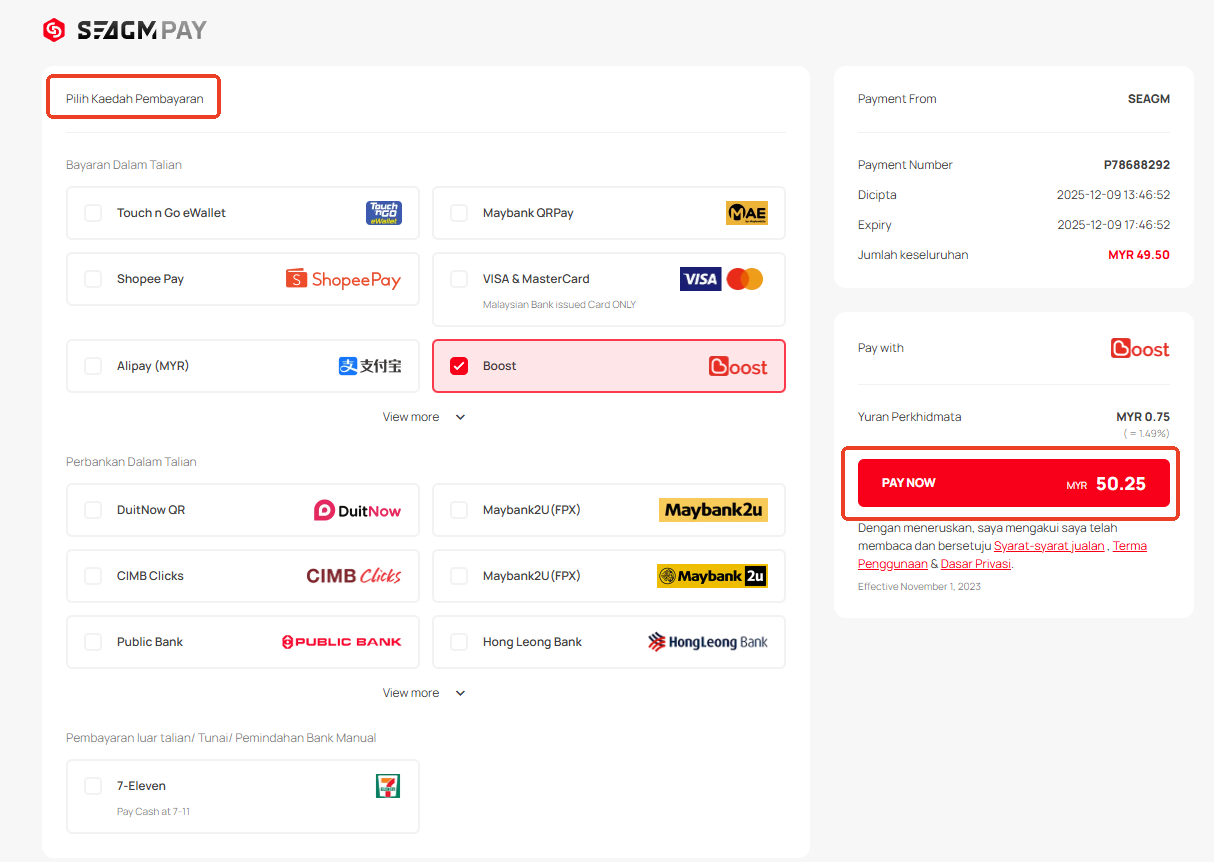The image size is (1214, 862).
Task: Click the Hong Leong Bank logo
Action: tap(707, 642)
